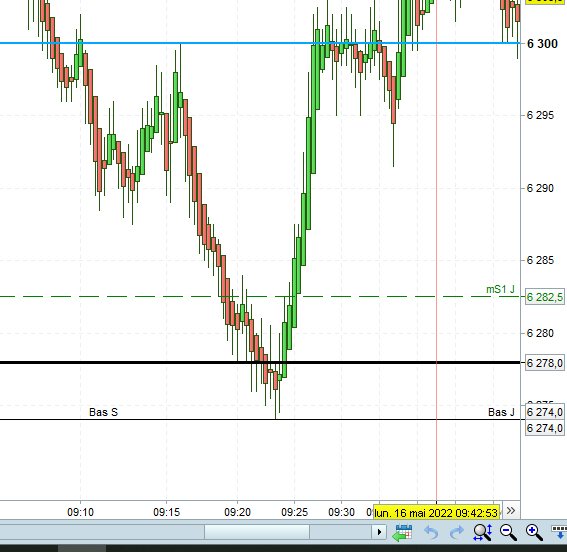The width and height of the screenshot is (567, 552).
Task: Click the auto-fit zoom magnifier icon
Action: 483,532
